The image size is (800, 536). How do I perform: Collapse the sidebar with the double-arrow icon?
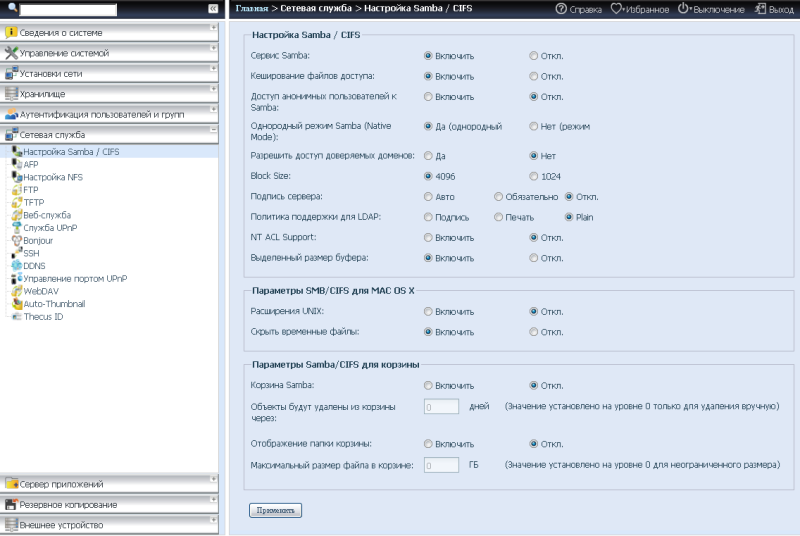(213, 9)
